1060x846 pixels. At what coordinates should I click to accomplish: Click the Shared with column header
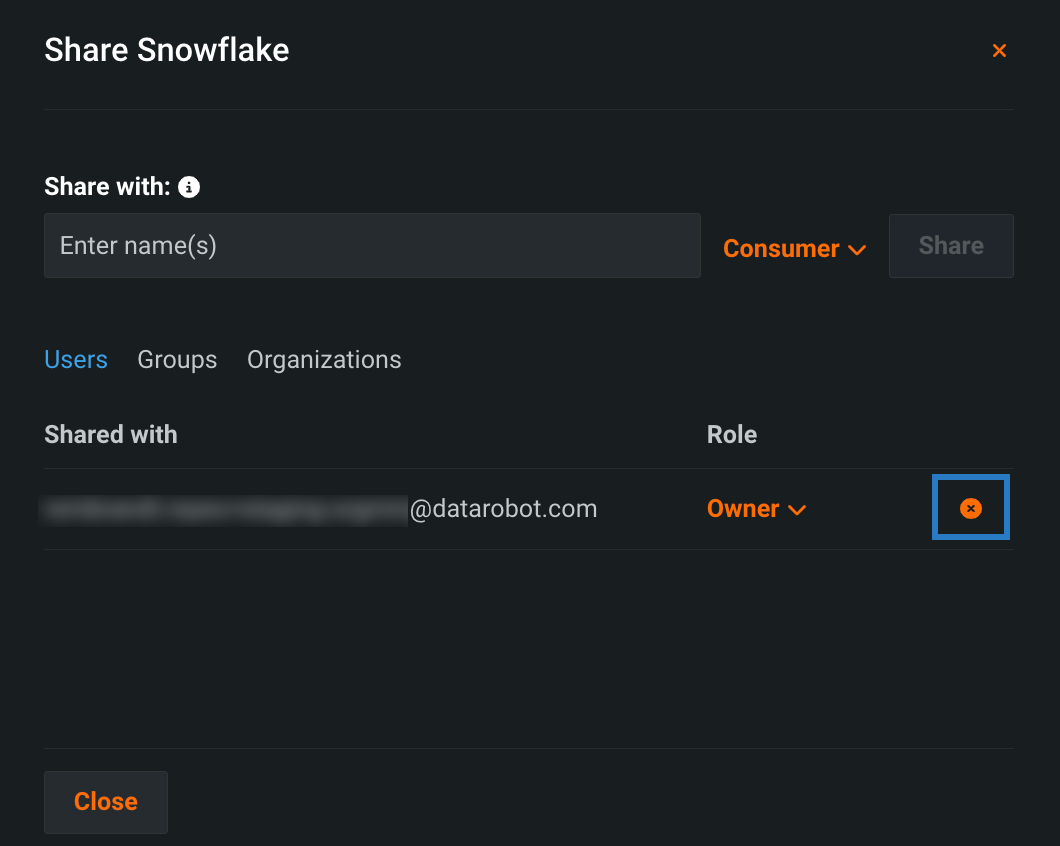coord(111,435)
